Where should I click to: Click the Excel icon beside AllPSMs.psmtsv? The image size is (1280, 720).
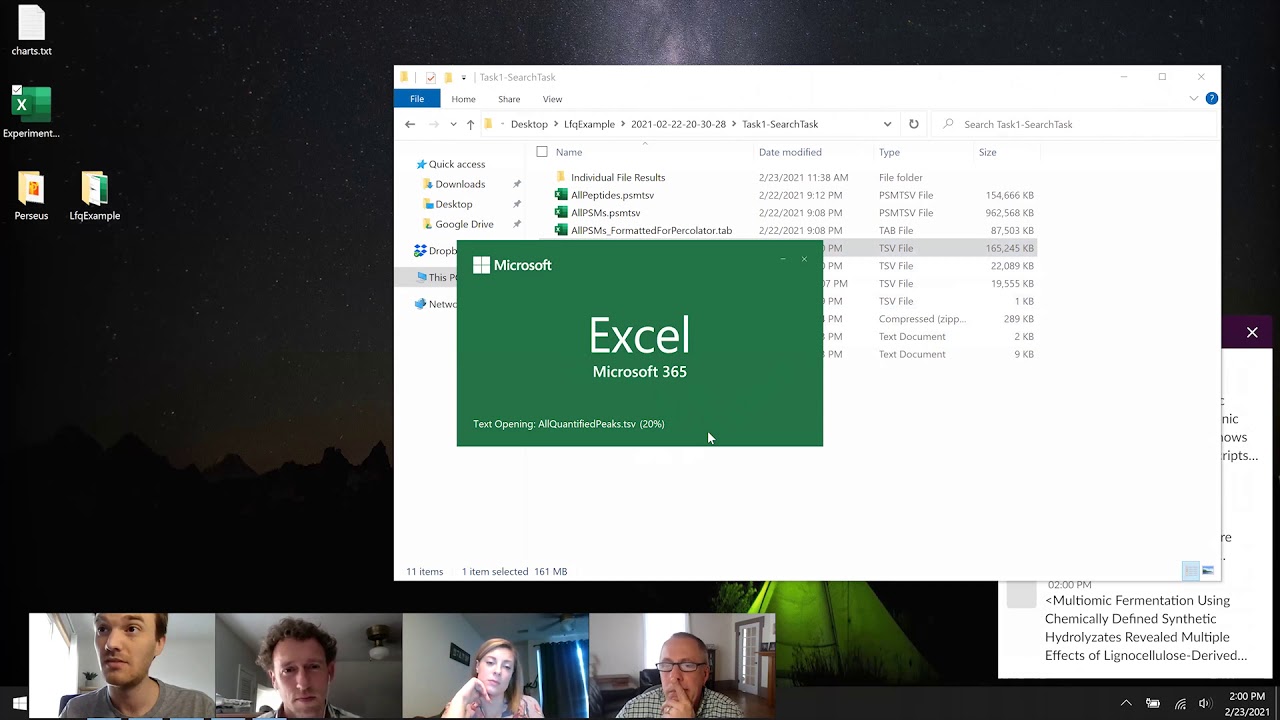pos(561,213)
